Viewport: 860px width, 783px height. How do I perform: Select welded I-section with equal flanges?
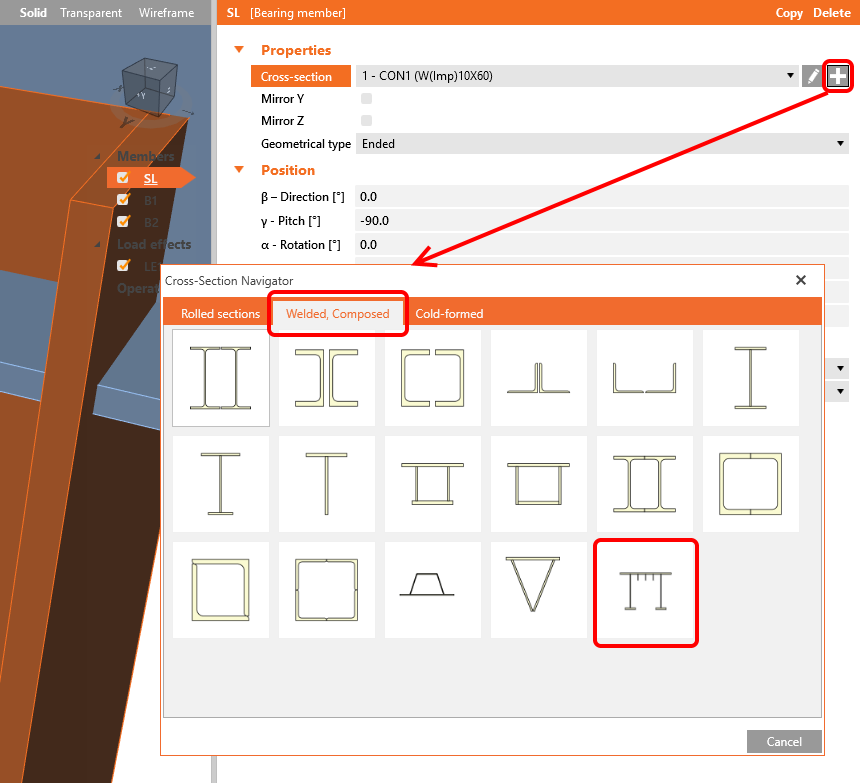(750, 378)
